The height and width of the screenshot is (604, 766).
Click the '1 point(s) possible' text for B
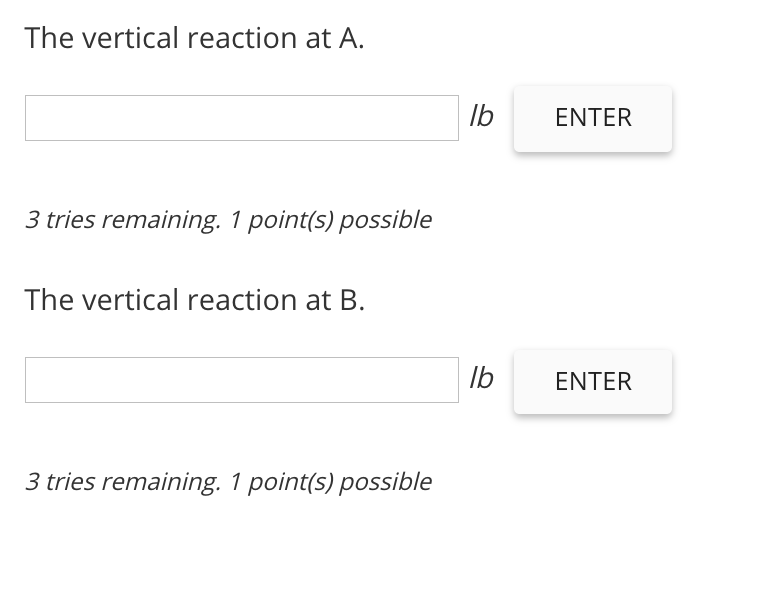330,481
